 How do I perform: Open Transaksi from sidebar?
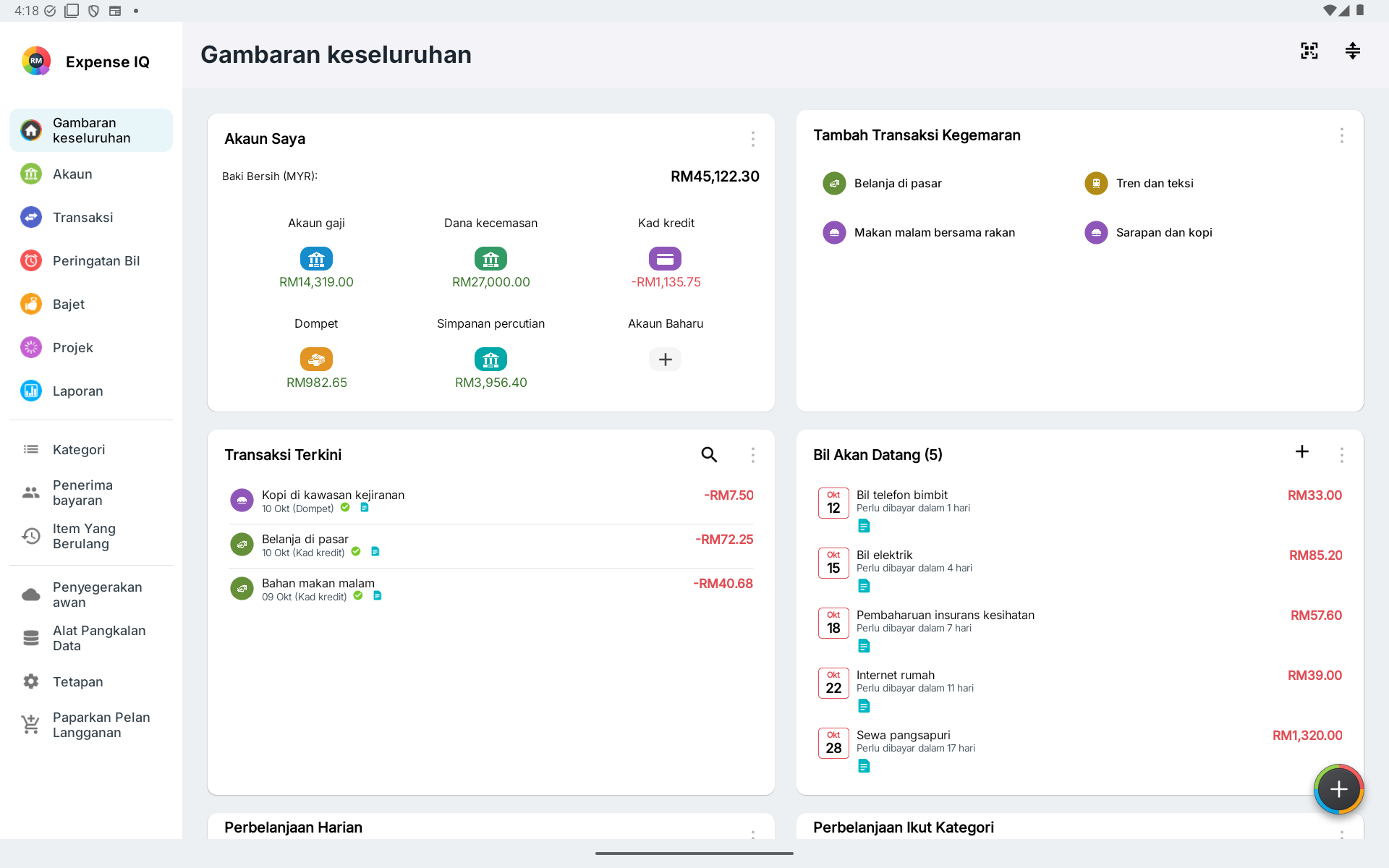(x=91, y=217)
